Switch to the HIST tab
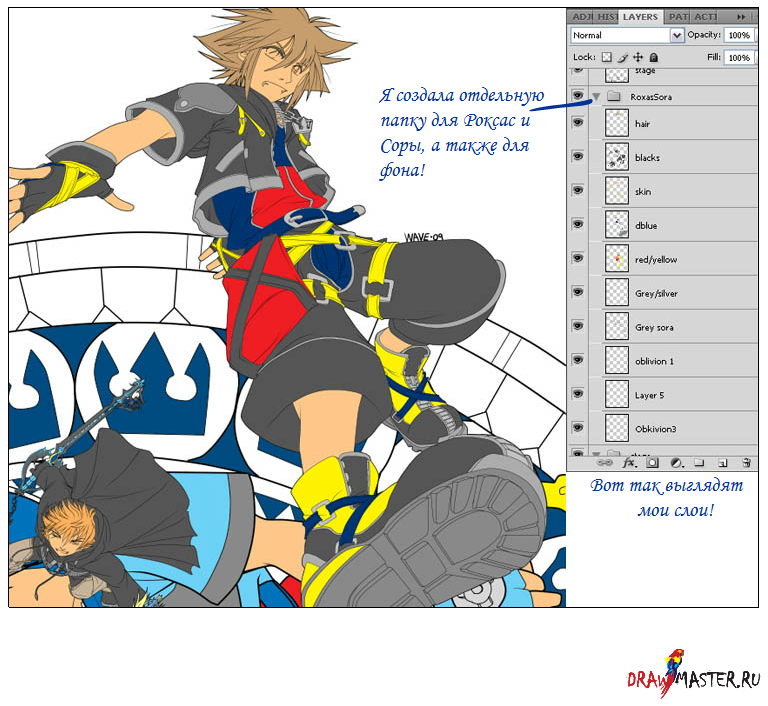 [x=607, y=17]
